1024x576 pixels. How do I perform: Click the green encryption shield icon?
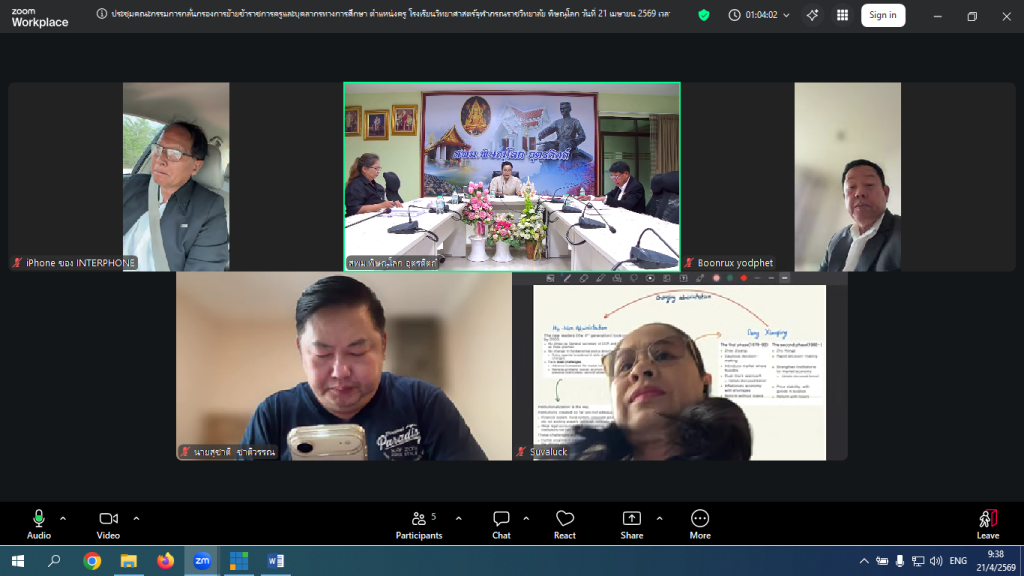point(704,15)
